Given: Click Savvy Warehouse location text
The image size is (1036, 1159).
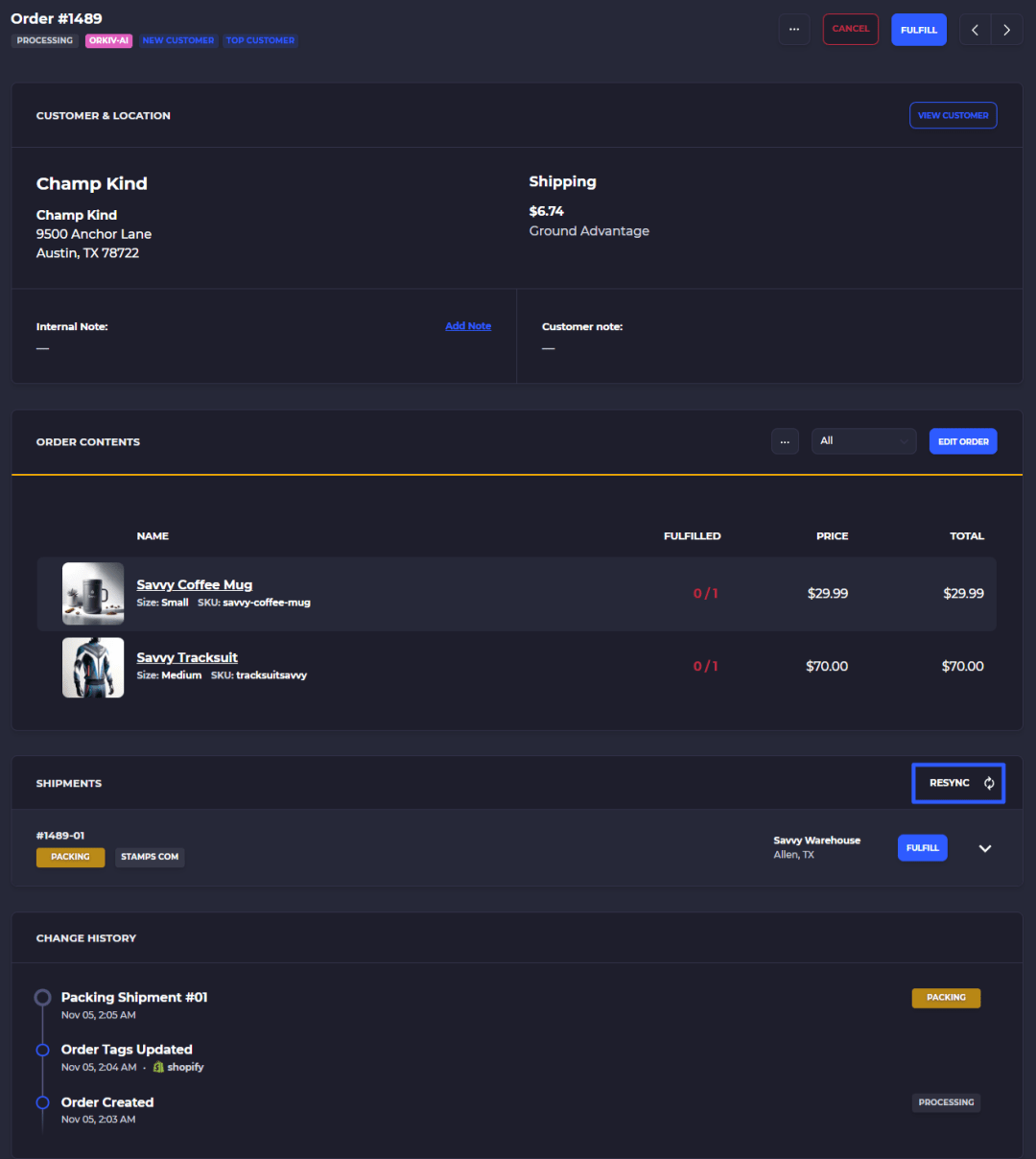Looking at the screenshot, I should coord(817,840).
